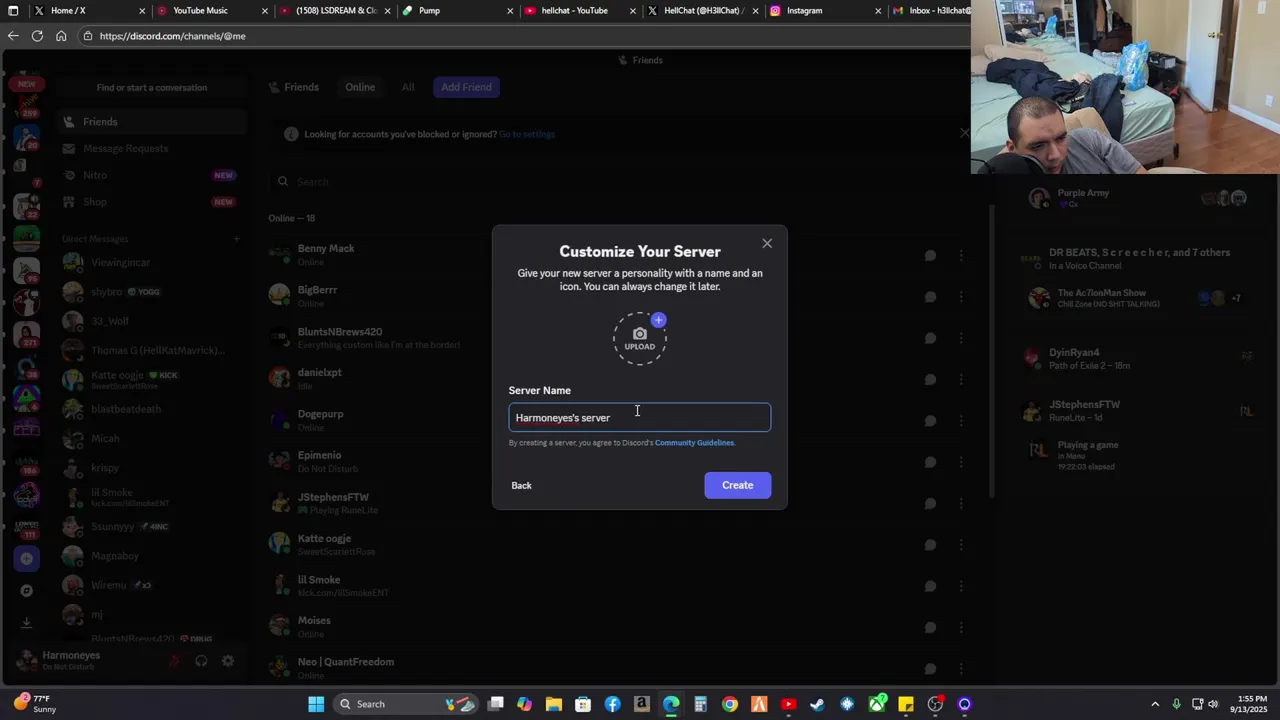Open Nitro page
Screen dimensions: 1280x720
(x=151, y=175)
